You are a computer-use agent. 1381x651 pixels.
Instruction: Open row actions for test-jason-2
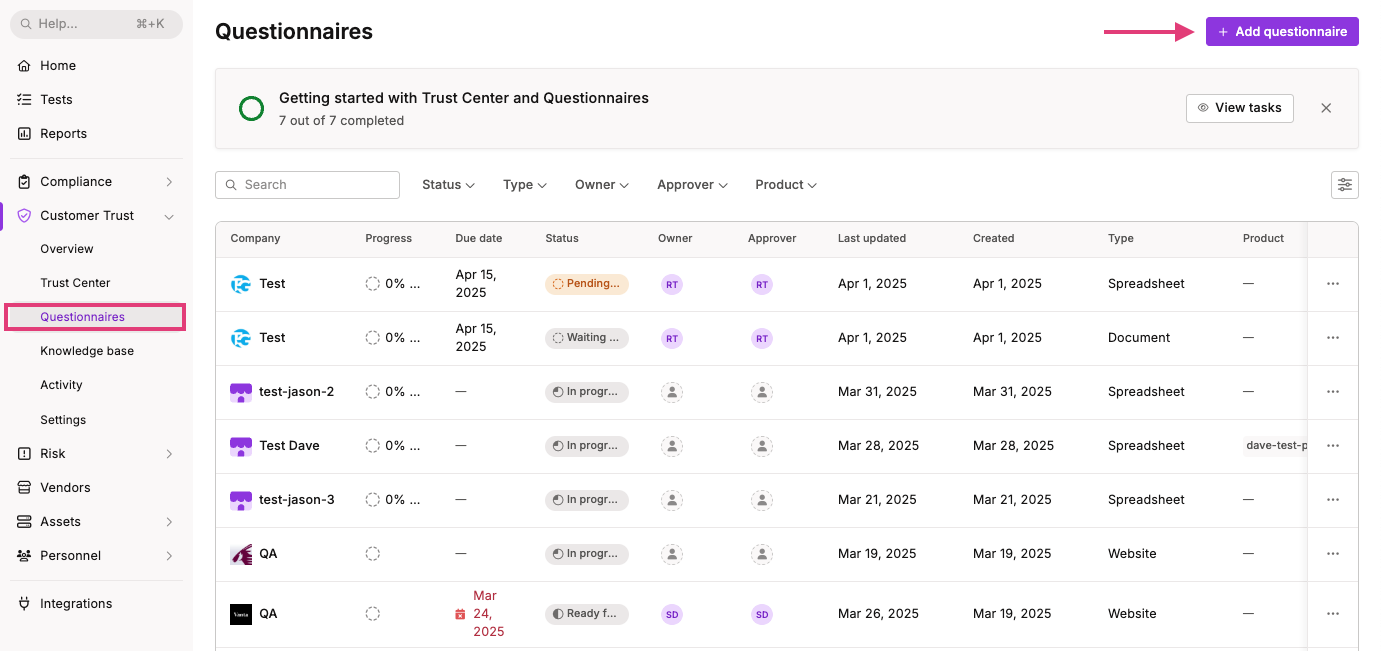tap(1333, 392)
